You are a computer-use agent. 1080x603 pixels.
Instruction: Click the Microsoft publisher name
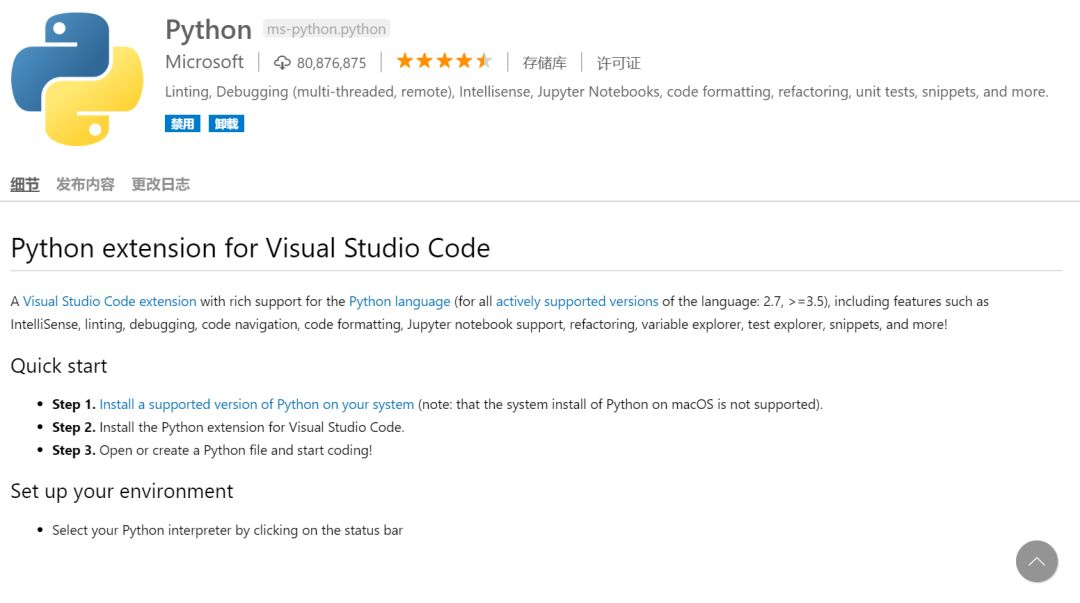204,62
